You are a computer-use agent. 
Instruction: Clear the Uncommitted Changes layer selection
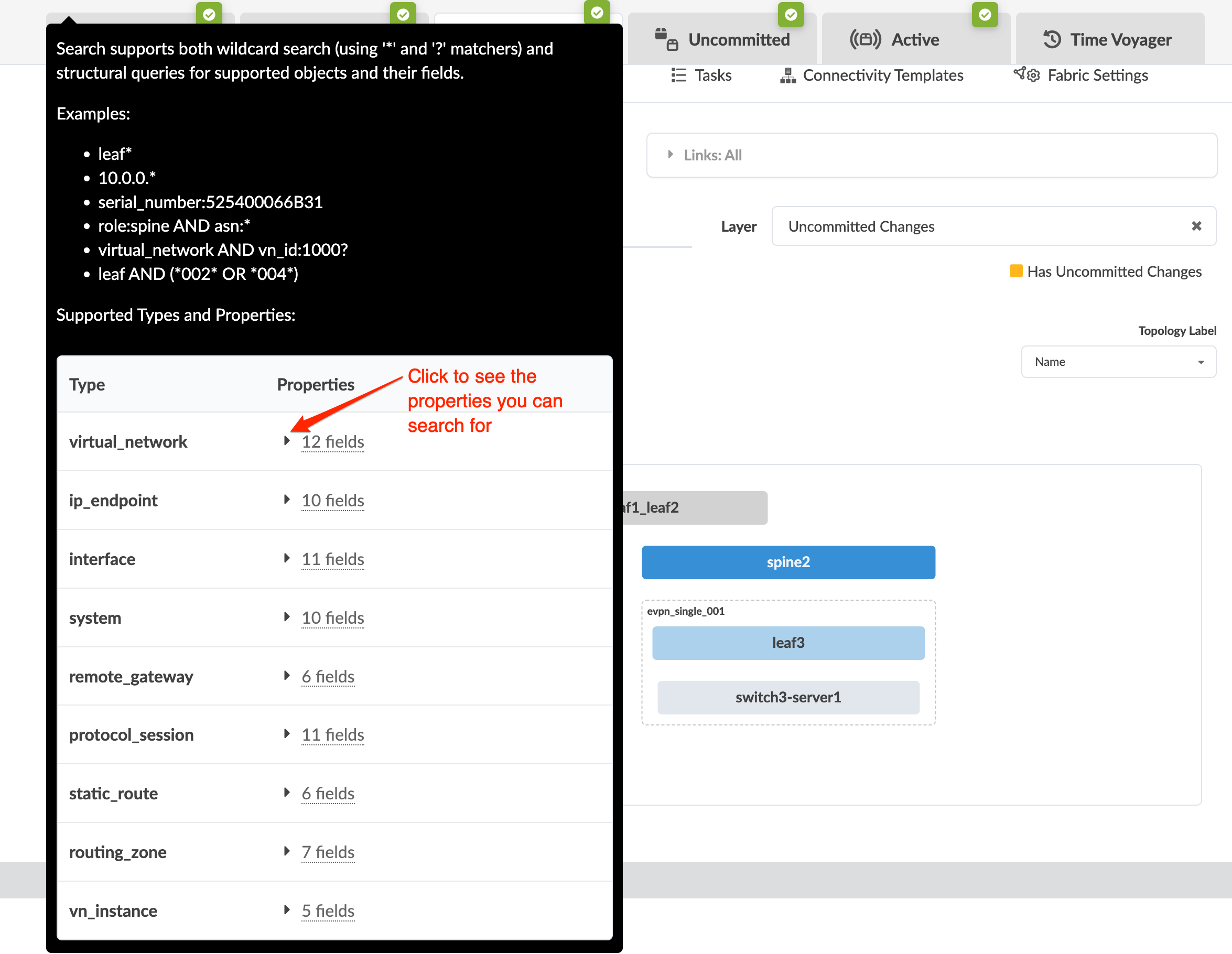point(1196,226)
